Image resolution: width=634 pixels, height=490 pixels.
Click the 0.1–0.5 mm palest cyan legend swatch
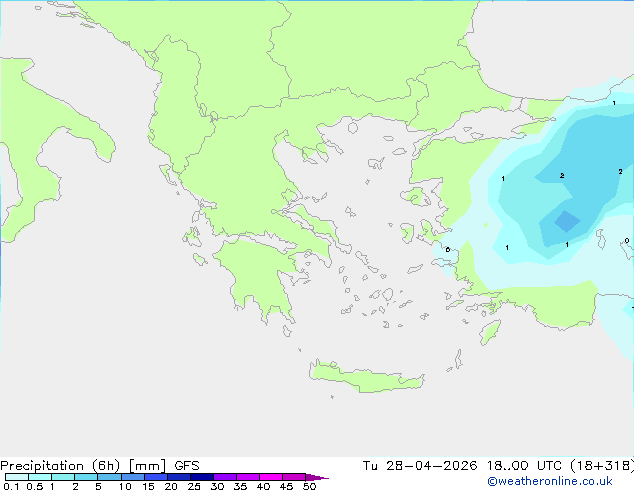coord(17,477)
